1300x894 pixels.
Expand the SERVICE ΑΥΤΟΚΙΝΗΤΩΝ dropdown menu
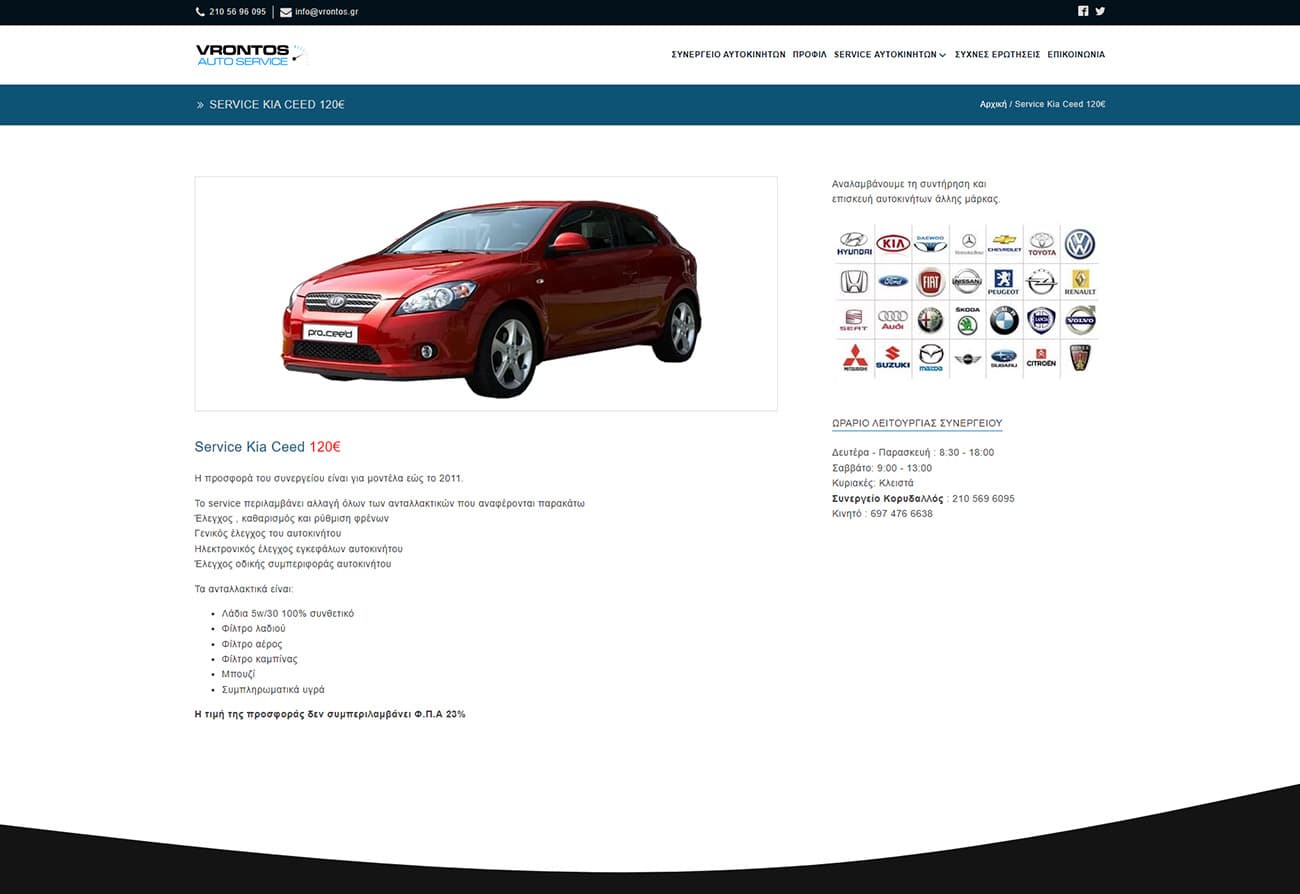(x=890, y=55)
